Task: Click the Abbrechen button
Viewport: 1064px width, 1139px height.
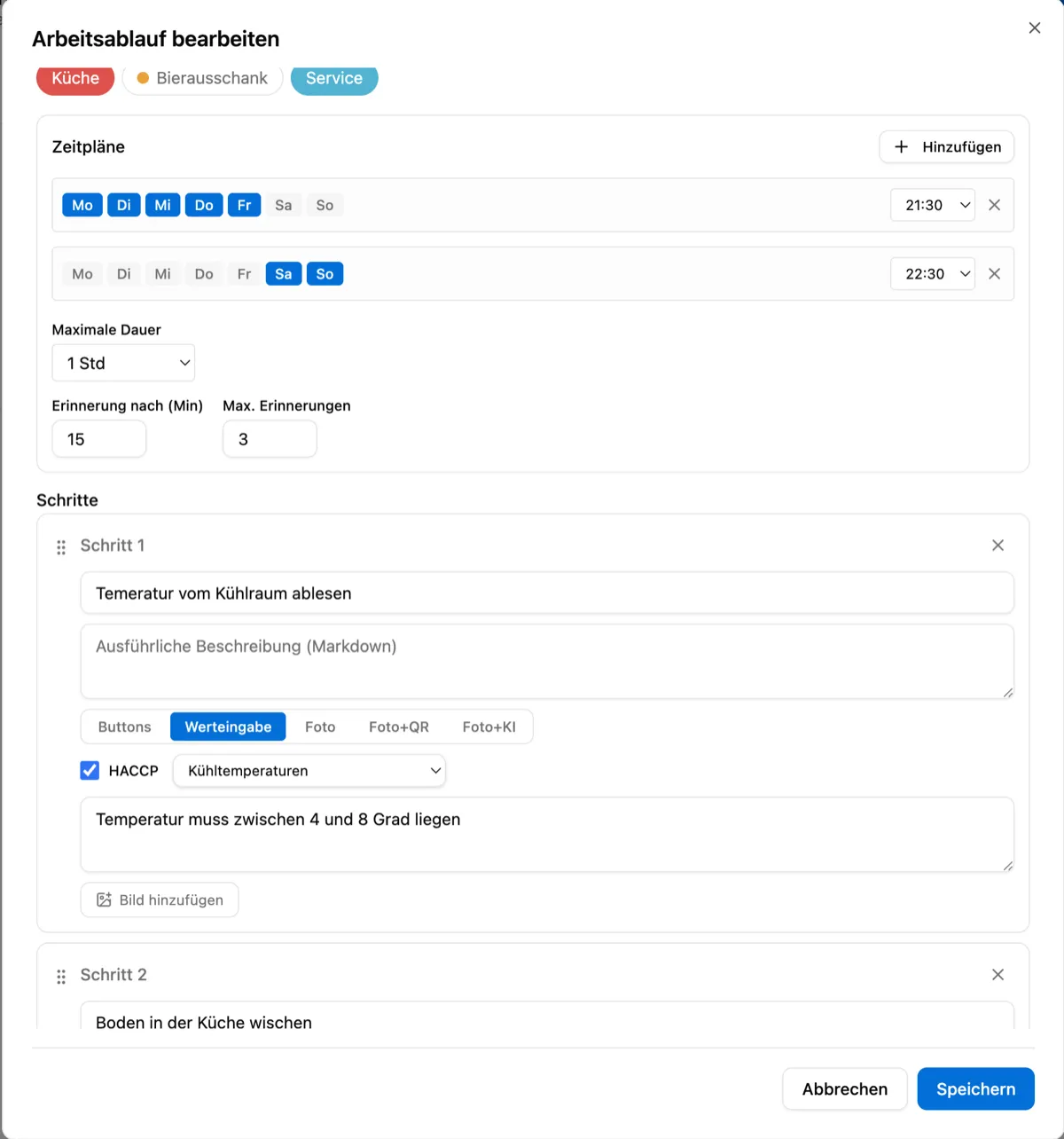Action: click(x=844, y=1088)
